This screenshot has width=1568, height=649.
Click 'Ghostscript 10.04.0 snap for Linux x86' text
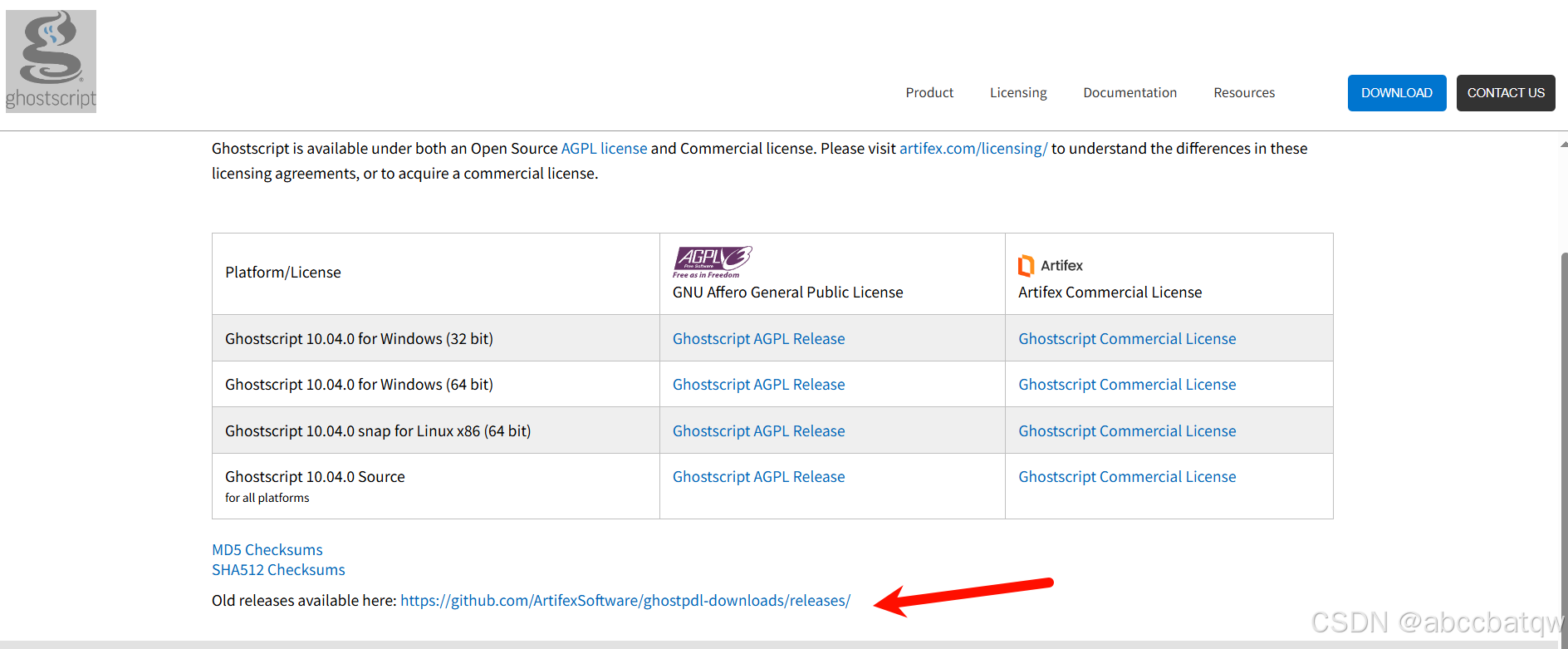click(x=352, y=431)
